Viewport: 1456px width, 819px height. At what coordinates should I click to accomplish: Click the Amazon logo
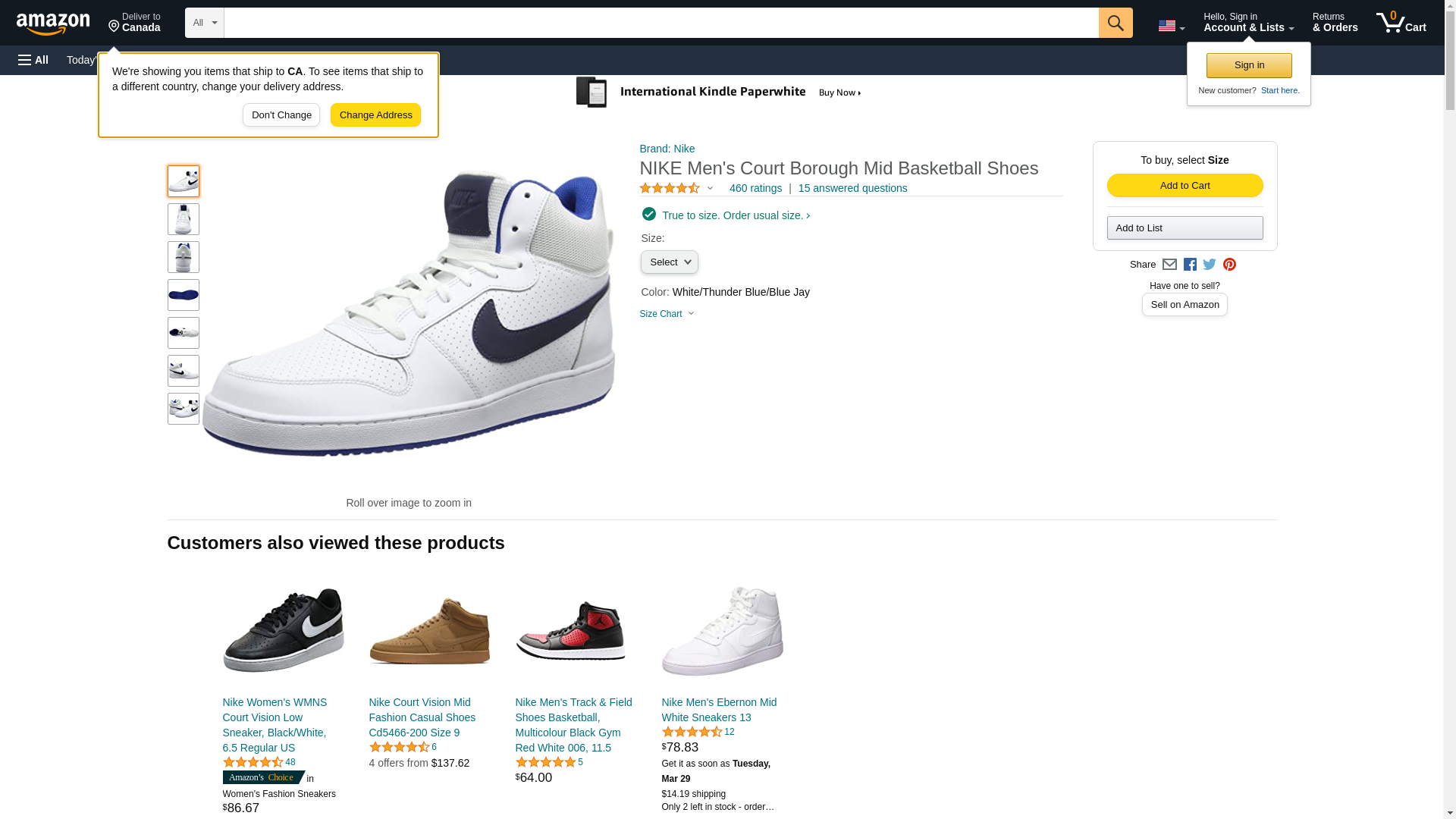tap(53, 24)
